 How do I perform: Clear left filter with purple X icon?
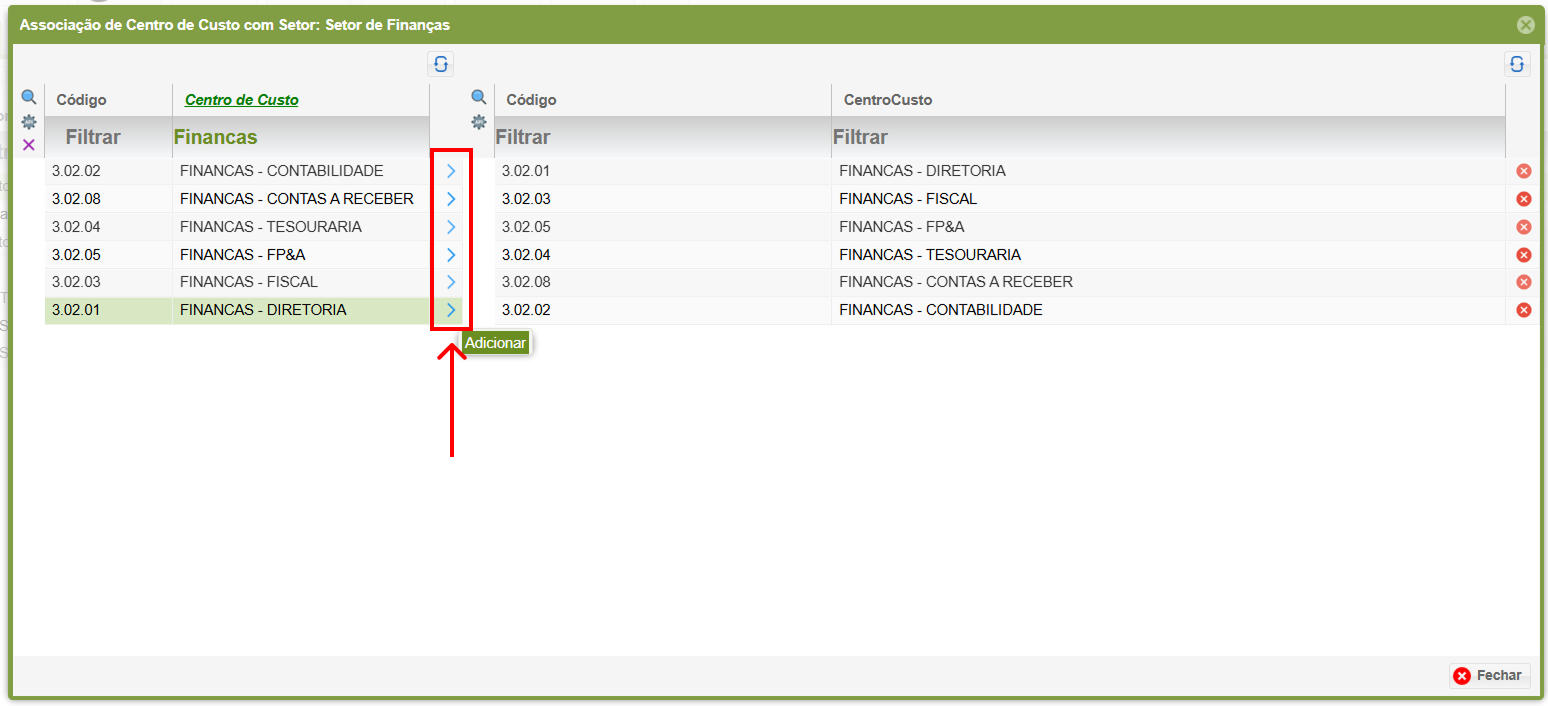pos(29,145)
